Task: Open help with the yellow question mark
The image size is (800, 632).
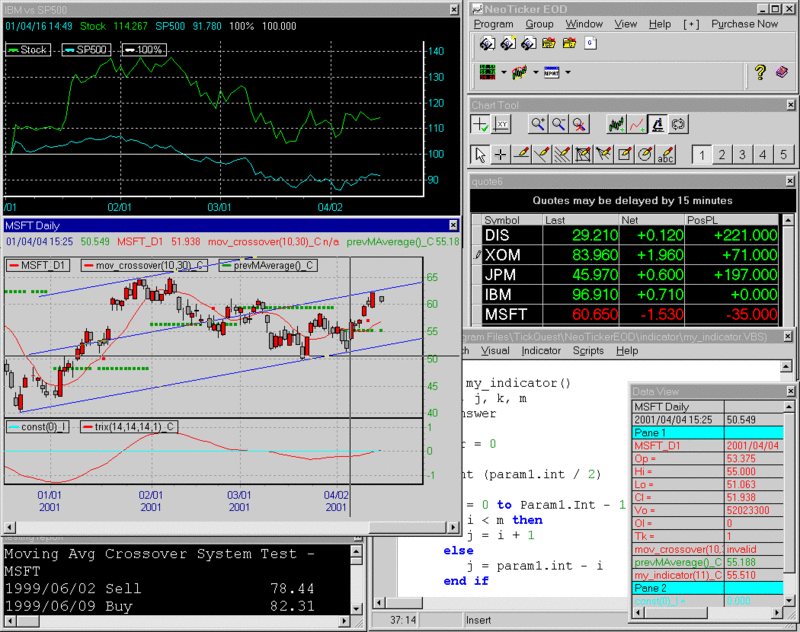Action: click(760, 72)
